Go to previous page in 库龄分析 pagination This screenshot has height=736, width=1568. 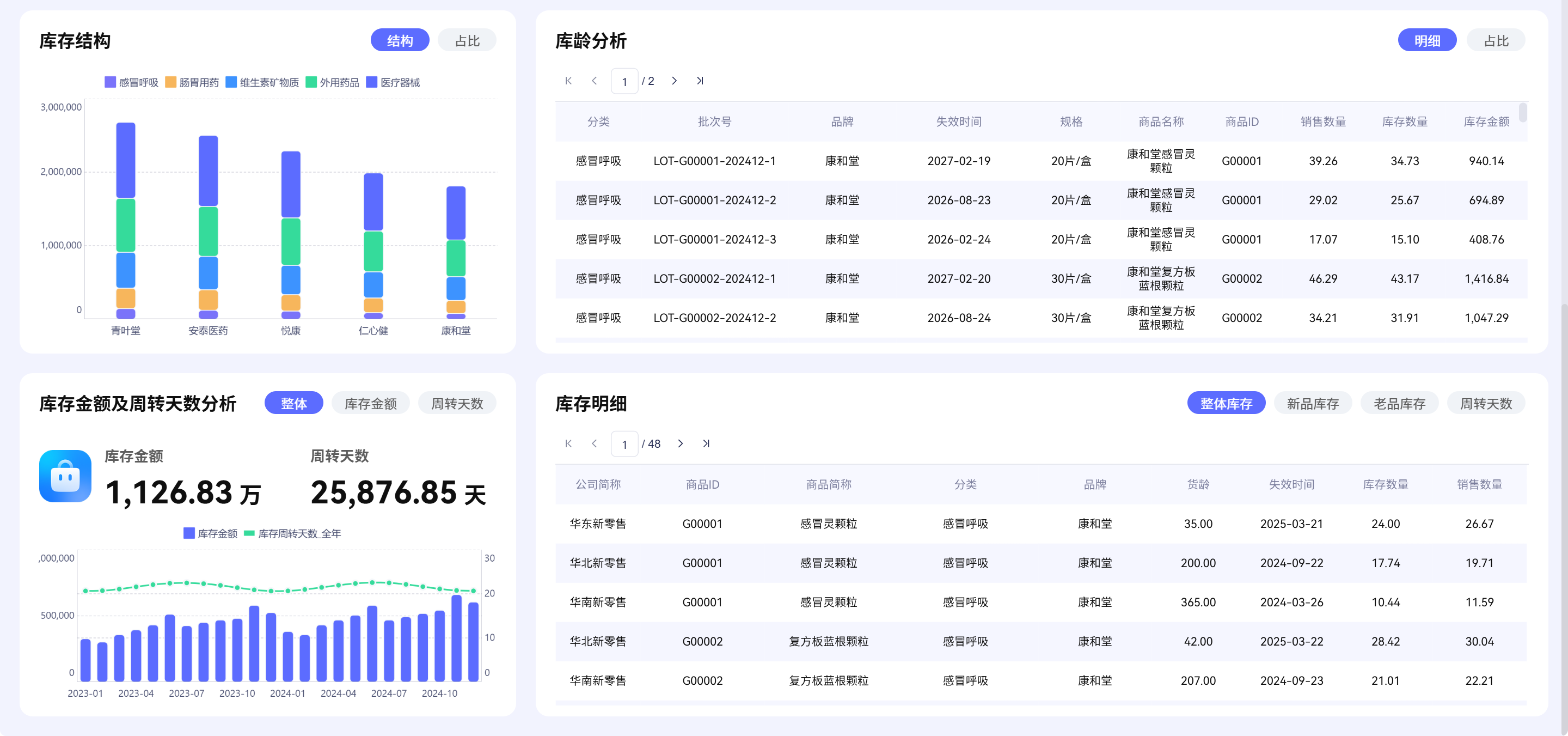click(594, 81)
